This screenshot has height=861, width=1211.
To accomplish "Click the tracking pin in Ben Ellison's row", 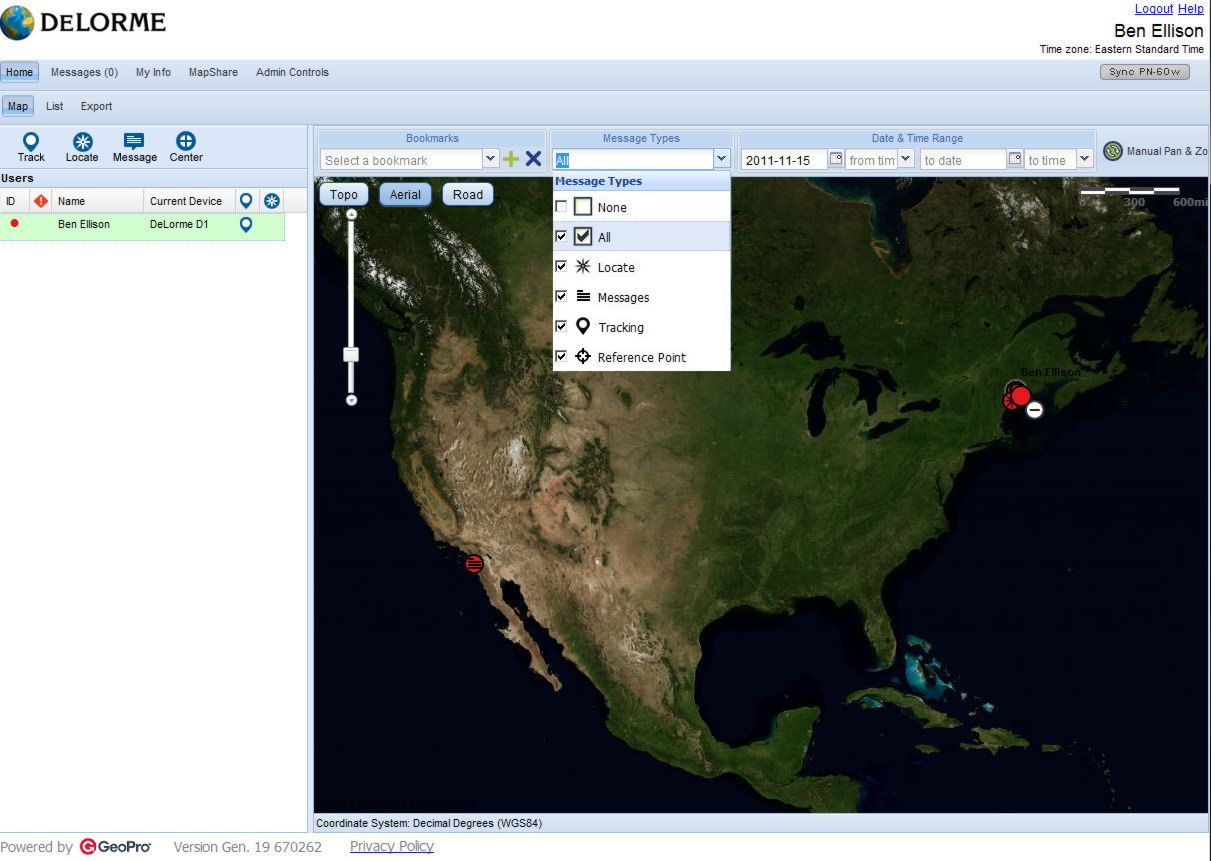I will (x=246, y=225).
